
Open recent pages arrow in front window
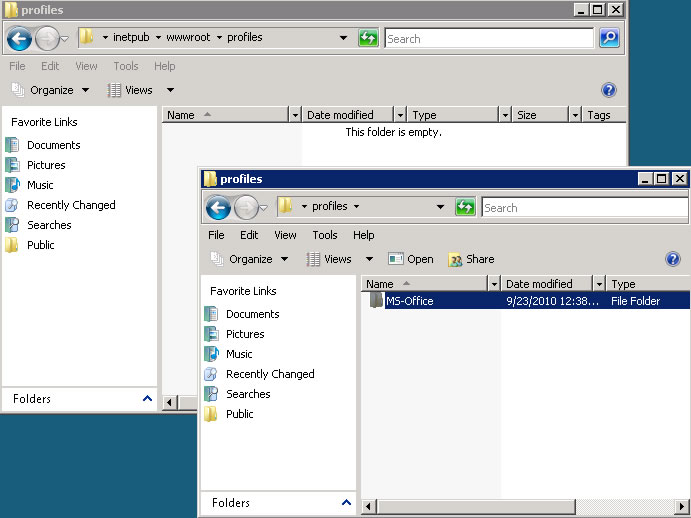[264, 207]
